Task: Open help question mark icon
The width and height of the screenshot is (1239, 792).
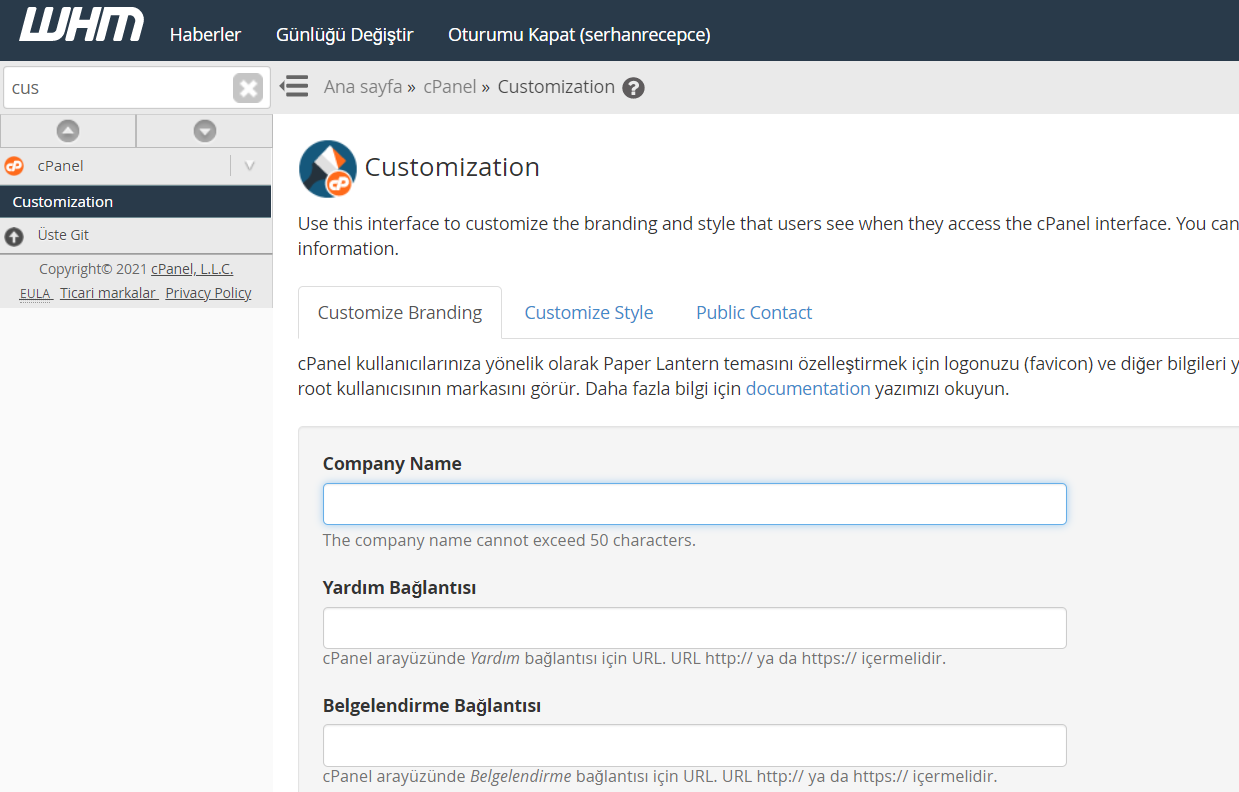Action: click(633, 88)
